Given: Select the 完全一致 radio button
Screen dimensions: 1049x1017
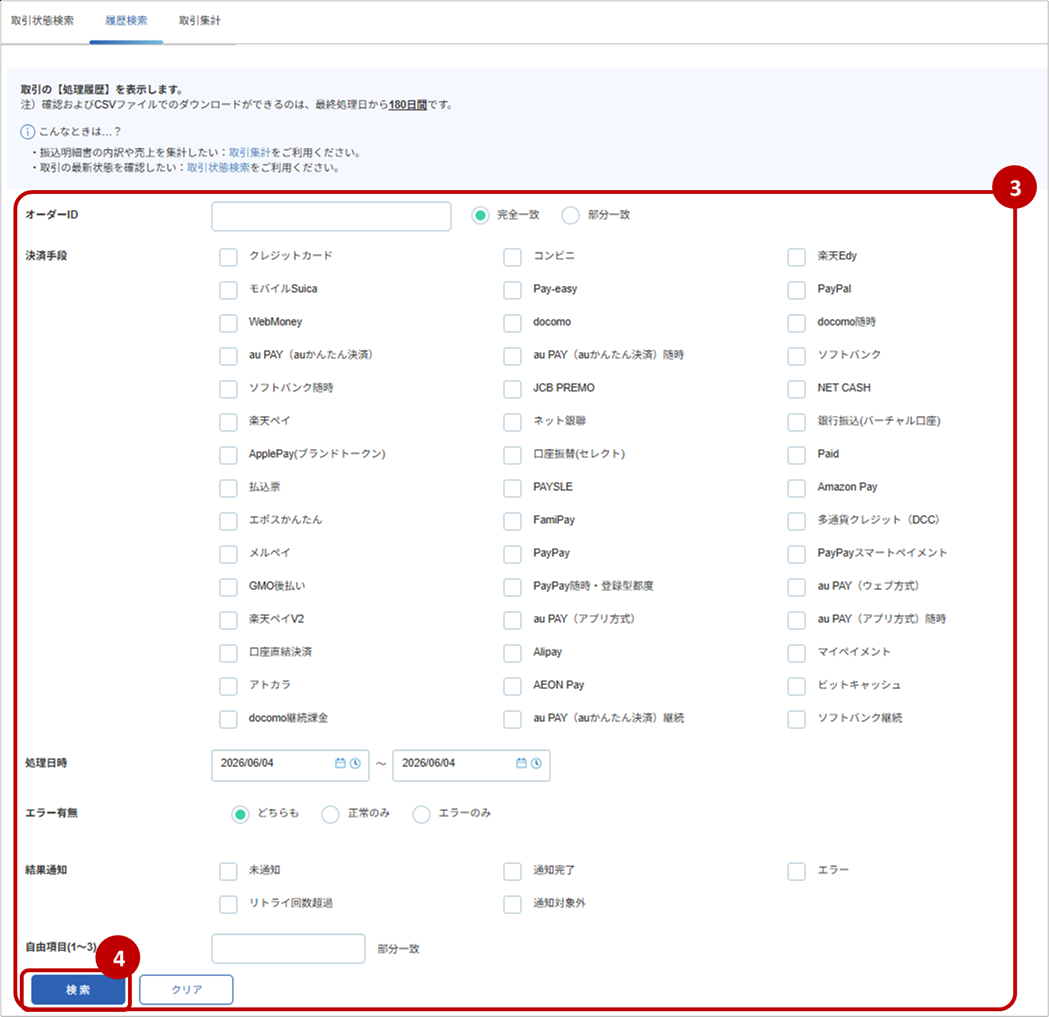Looking at the screenshot, I should click(480, 215).
